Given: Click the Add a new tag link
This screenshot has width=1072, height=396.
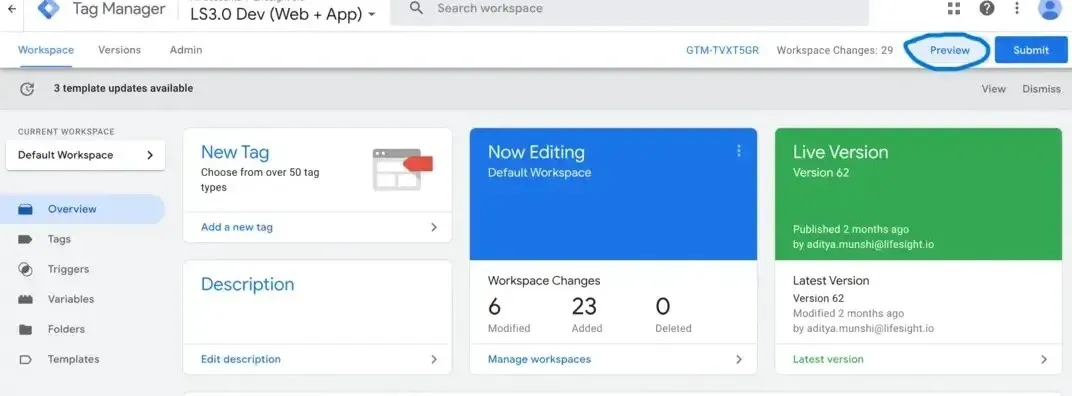Looking at the screenshot, I should point(237,227).
